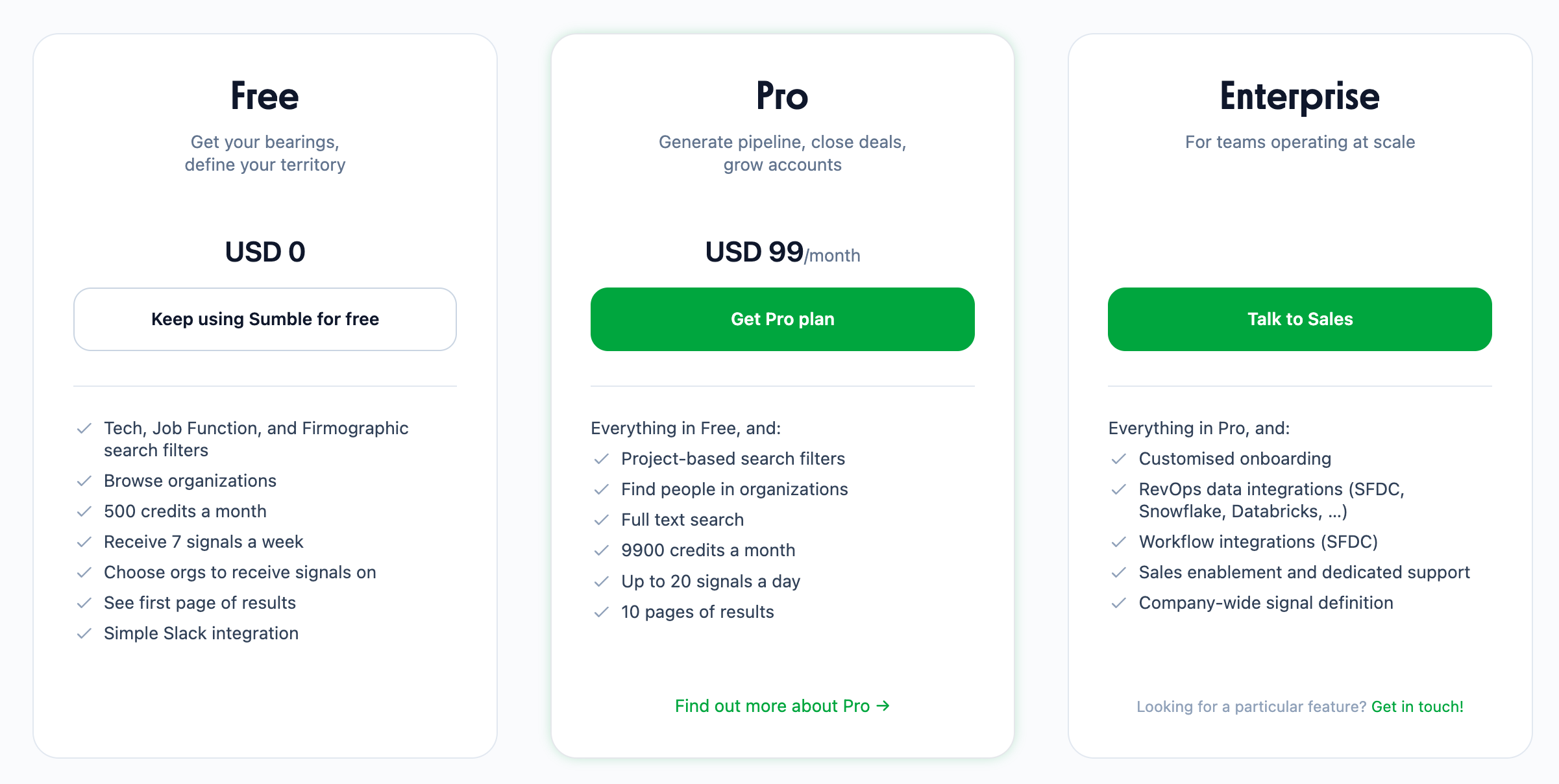Click the checkmark beside "Browse organizations"
The width and height of the screenshot is (1559, 784).
pyautogui.click(x=85, y=481)
